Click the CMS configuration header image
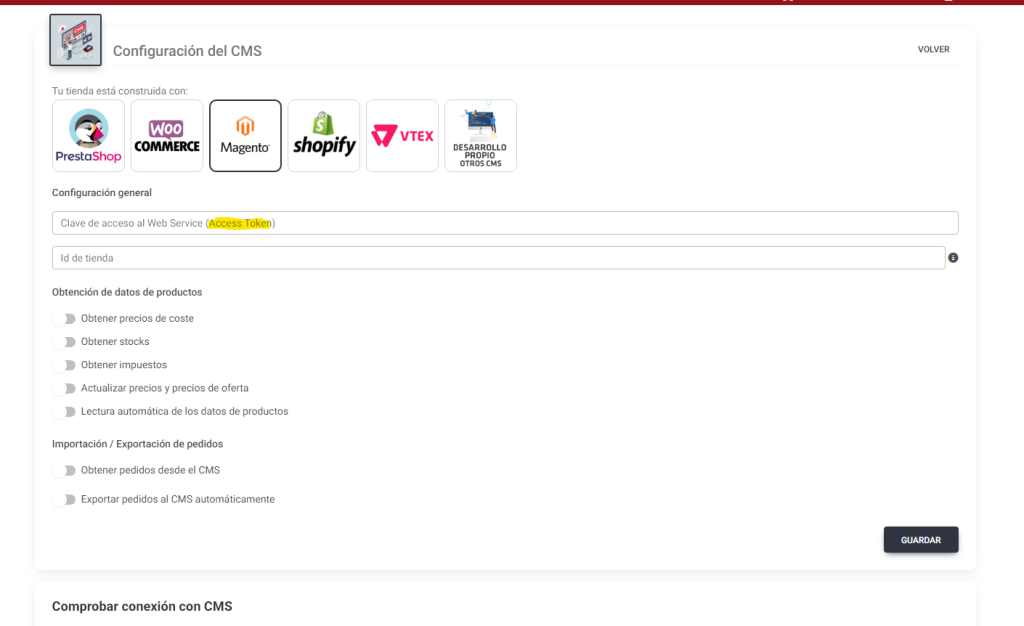1024x626 pixels. 75,40
